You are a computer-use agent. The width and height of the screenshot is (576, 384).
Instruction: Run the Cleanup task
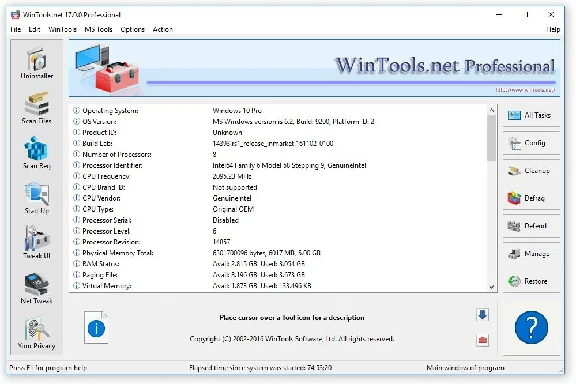click(x=531, y=171)
